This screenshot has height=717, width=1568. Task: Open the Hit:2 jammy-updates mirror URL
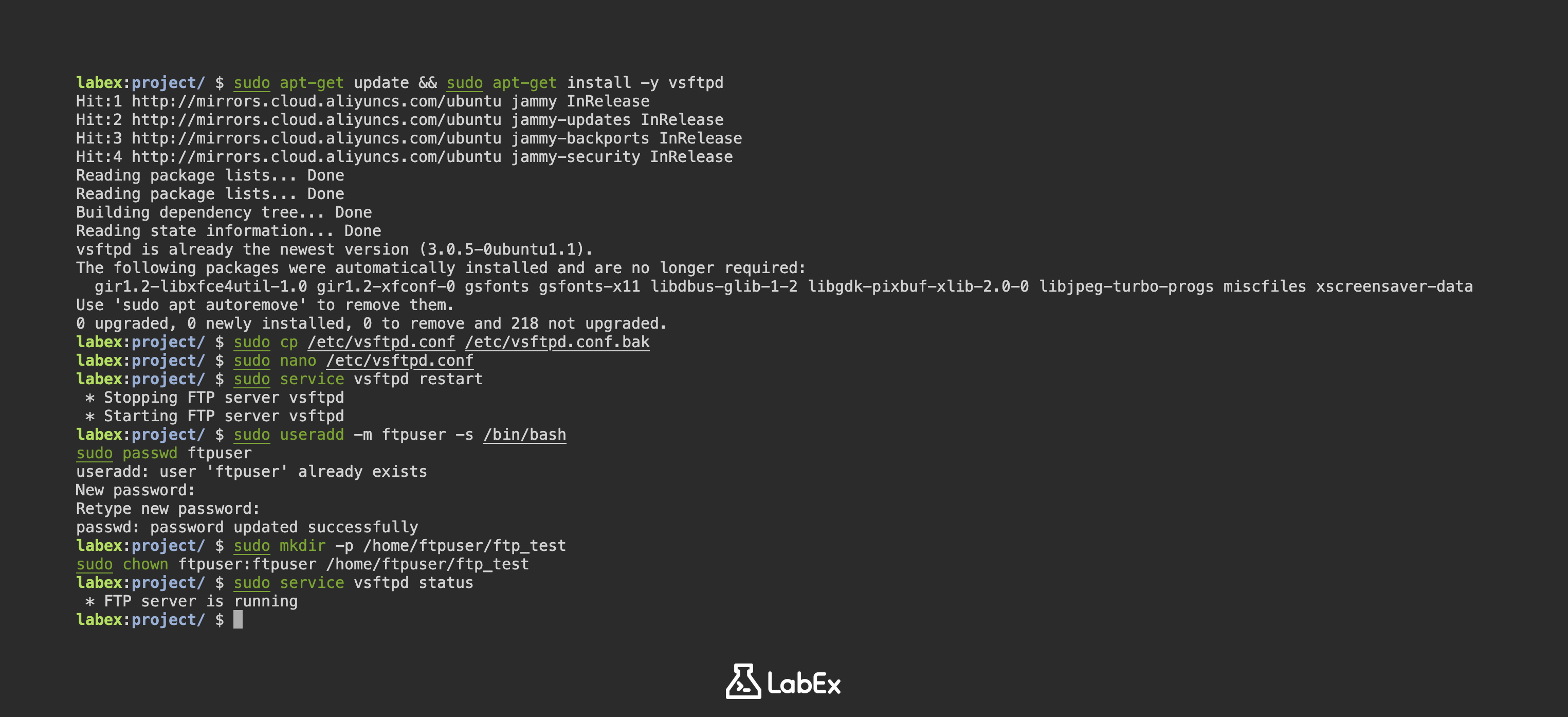click(317, 120)
